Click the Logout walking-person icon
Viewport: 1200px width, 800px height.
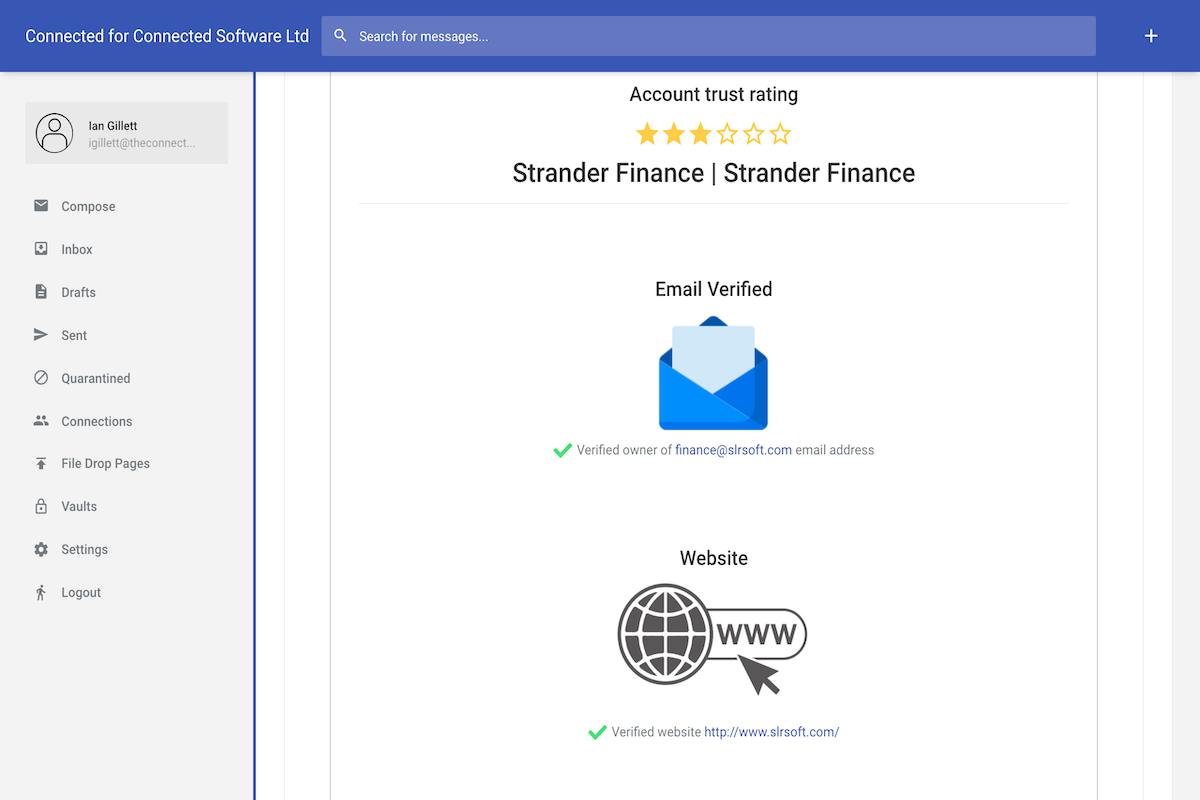point(41,593)
